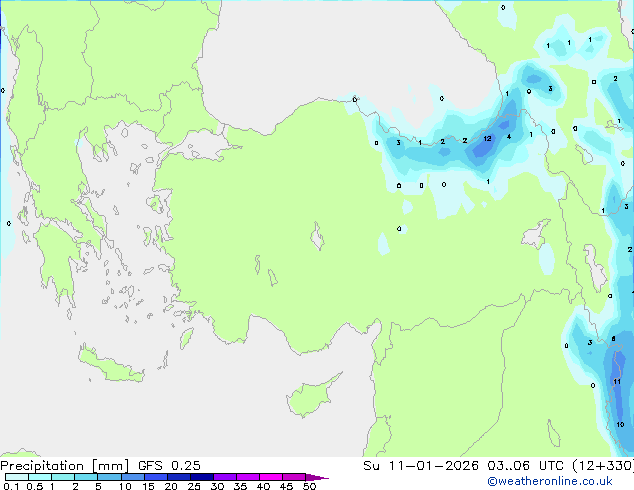Click the 20–25 mm legend swatch
The width and height of the screenshot is (634, 490).
(179, 477)
